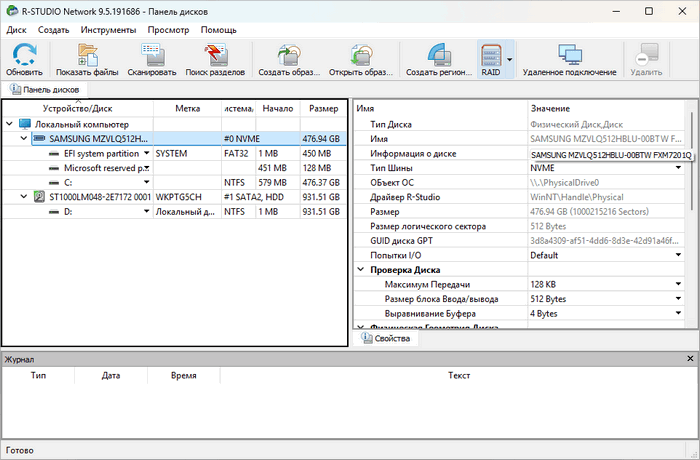This screenshot has height=460, width=700.
Task: Click Поиск разделов toolbar icon
Action: coord(216,55)
